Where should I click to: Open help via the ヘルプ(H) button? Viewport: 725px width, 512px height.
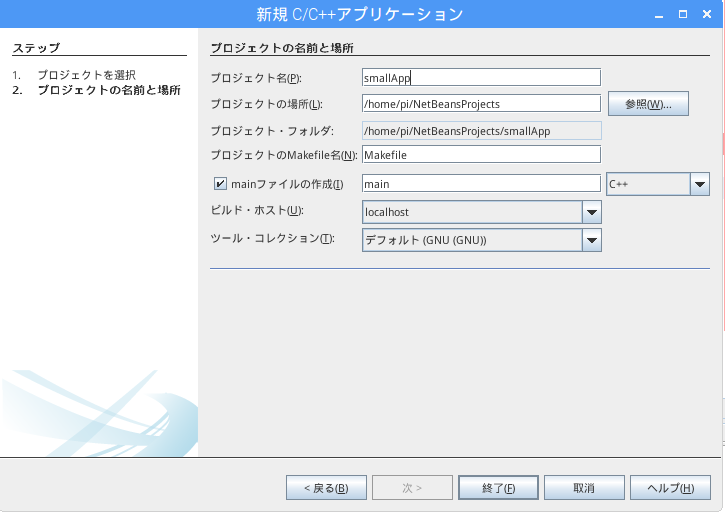click(670, 488)
